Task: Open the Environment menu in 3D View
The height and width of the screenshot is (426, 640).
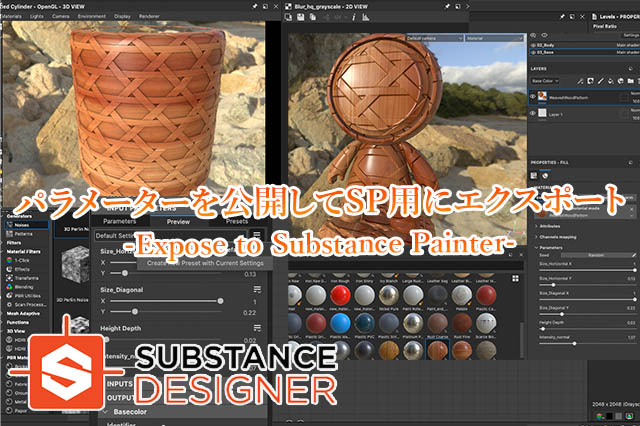Action: (92, 16)
